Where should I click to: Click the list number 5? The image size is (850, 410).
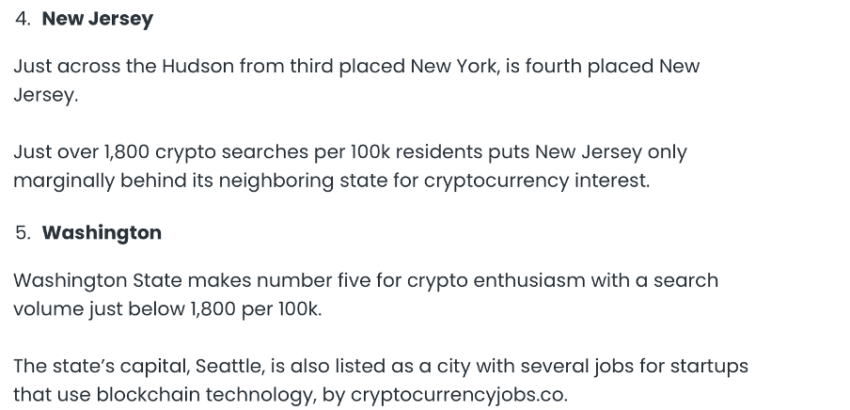(23, 233)
